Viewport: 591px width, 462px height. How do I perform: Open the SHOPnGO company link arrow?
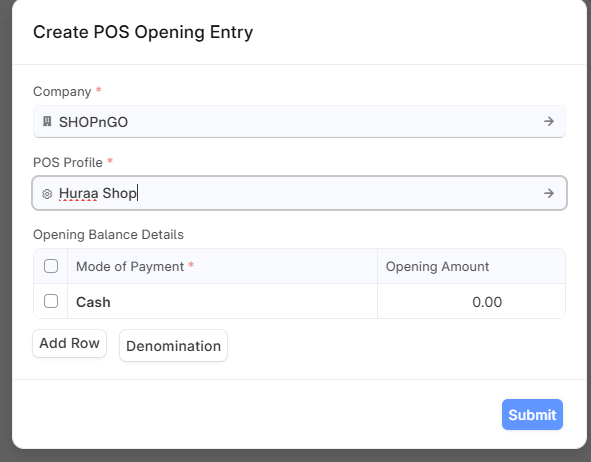point(549,121)
